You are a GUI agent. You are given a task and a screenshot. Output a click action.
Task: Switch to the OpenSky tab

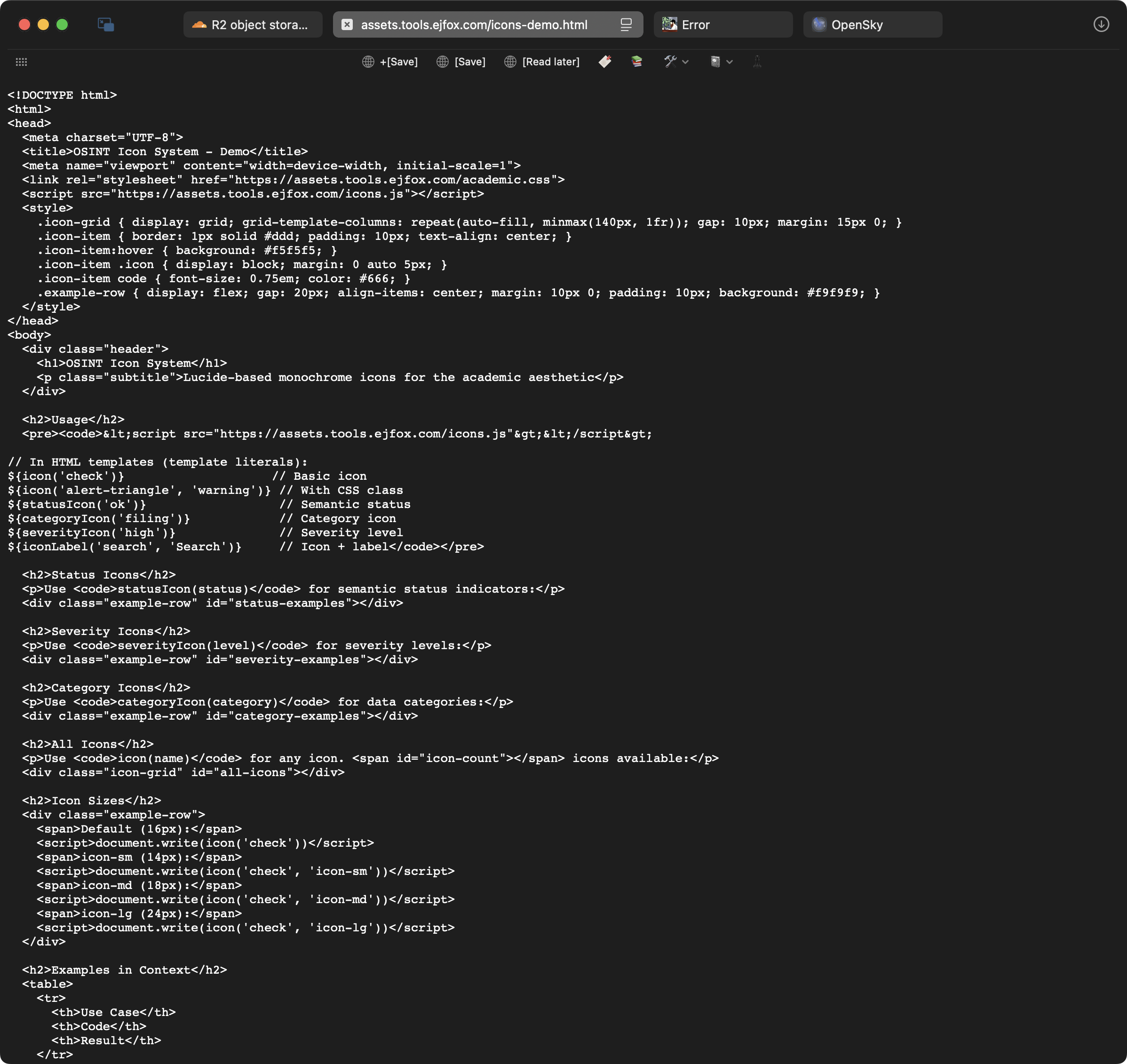pyautogui.click(x=872, y=24)
